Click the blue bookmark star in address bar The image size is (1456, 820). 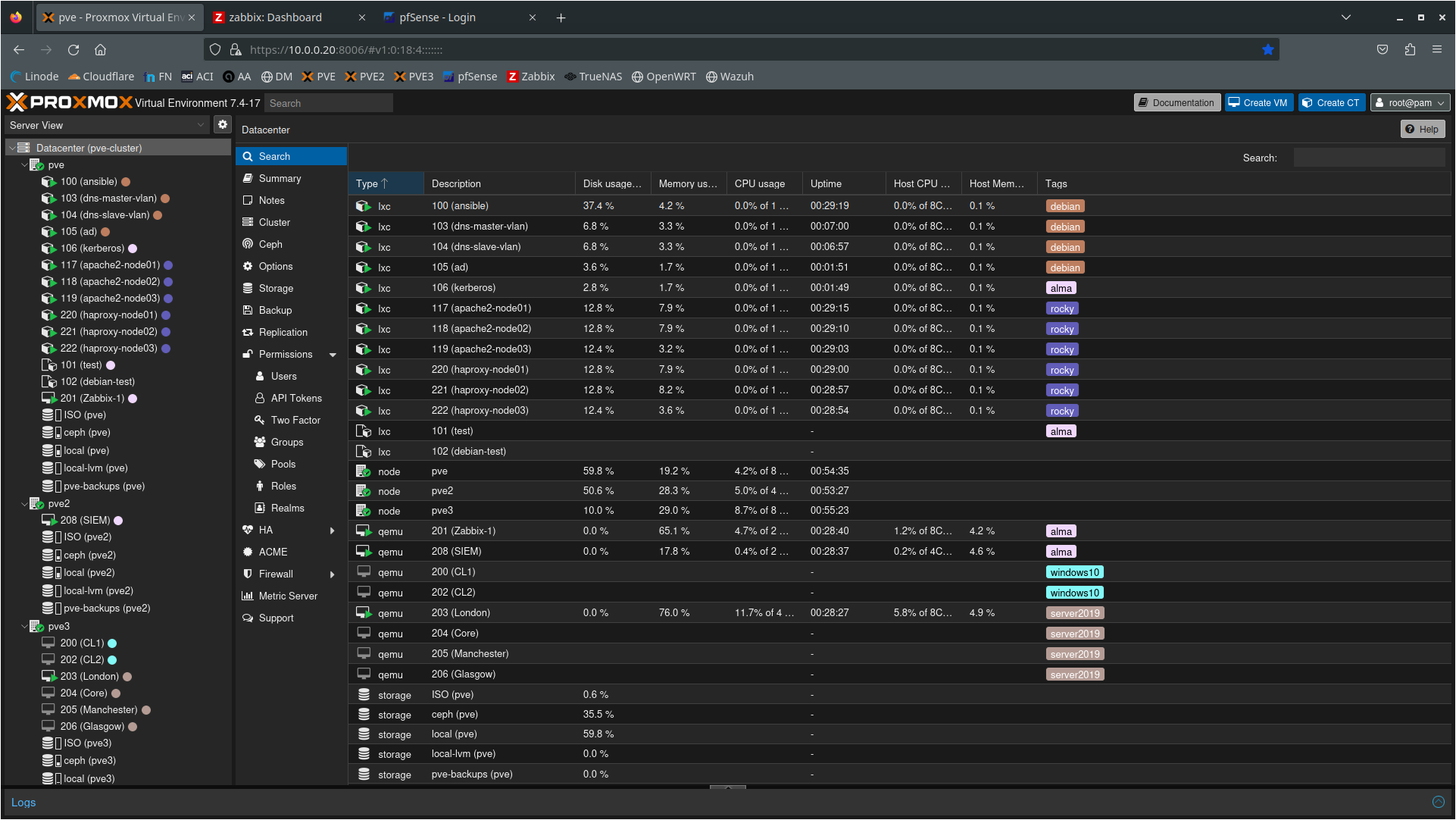(x=1268, y=50)
